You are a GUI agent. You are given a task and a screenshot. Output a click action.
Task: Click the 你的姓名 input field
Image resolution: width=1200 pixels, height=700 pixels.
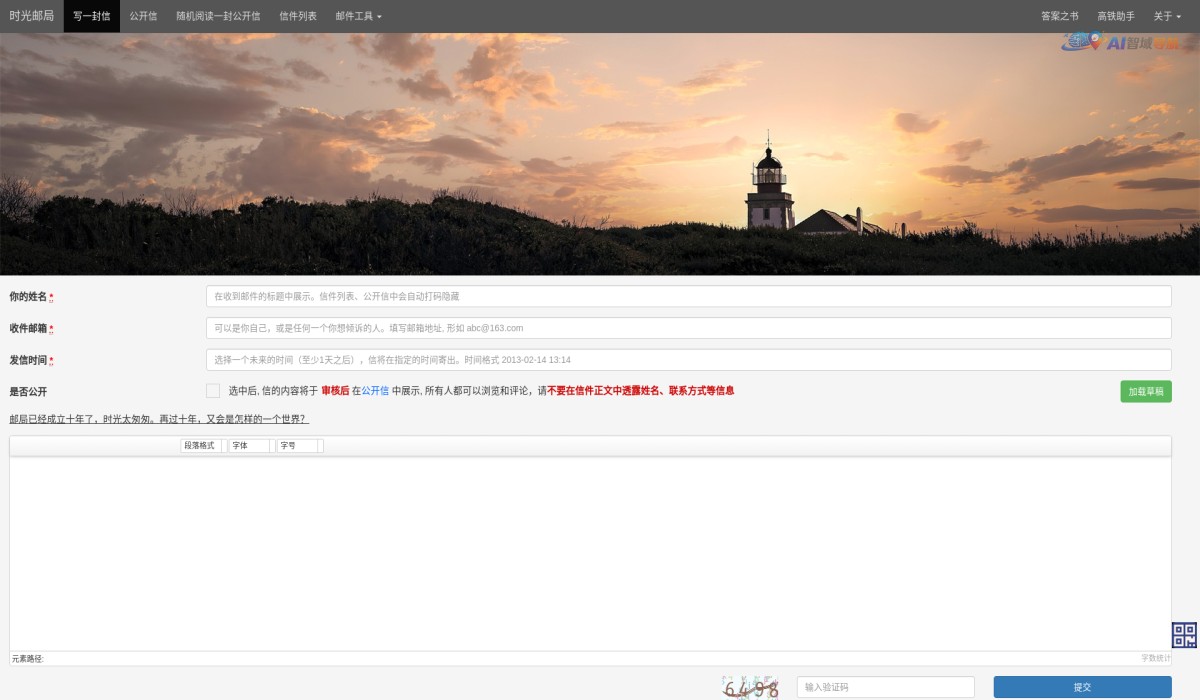click(688, 297)
